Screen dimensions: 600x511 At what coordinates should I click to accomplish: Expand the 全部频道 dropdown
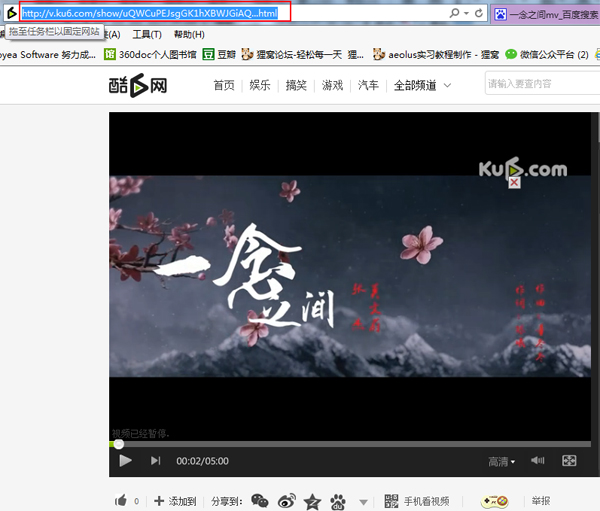click(422, 85)
